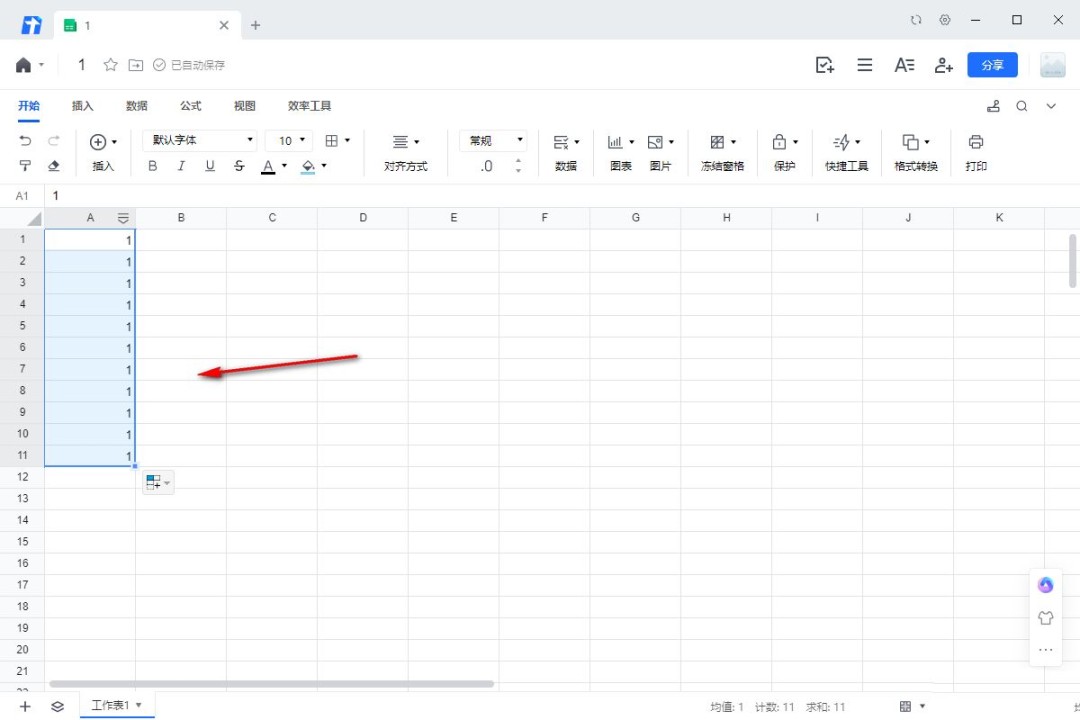Click the formula bar input field
1080x720 pixels.
click(x=500, y=196)
